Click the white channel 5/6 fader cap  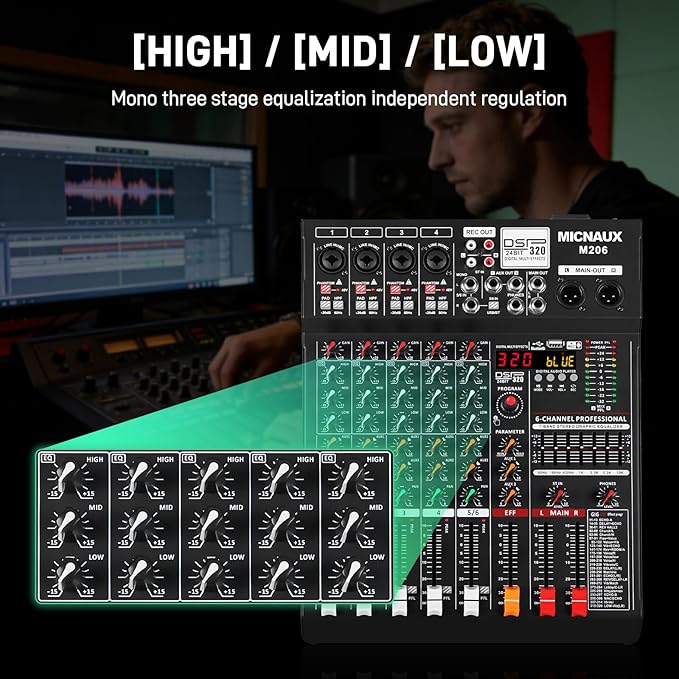pos(471,601)
